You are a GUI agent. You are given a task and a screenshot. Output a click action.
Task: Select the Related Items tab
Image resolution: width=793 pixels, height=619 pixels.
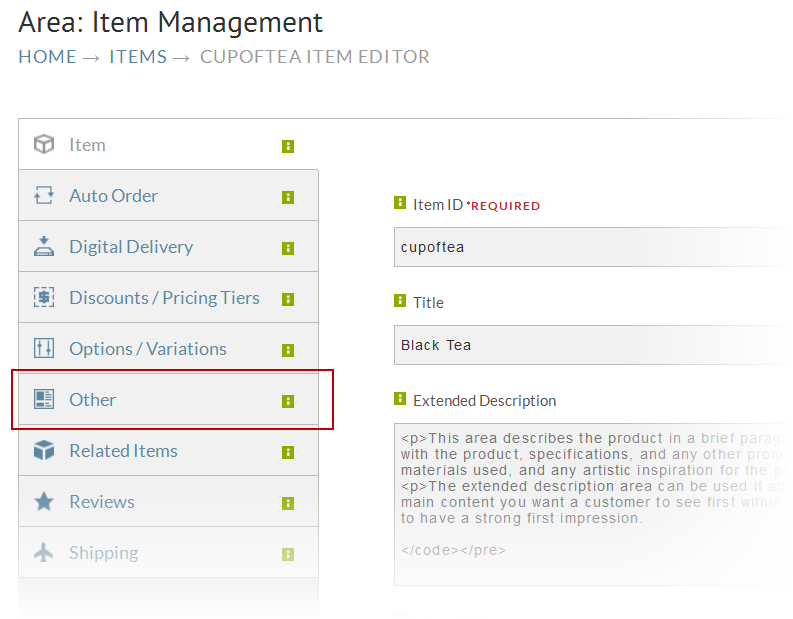[168, 451]
